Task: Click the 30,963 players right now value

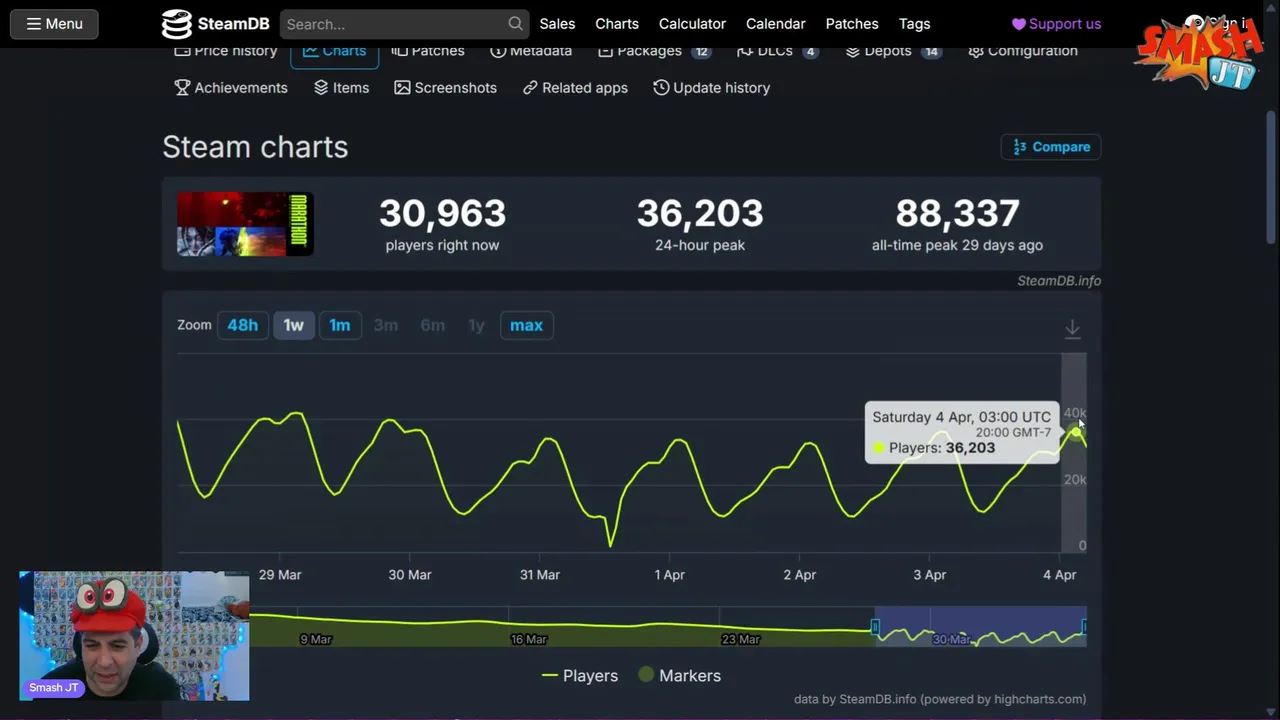Action: coord(442,213)
